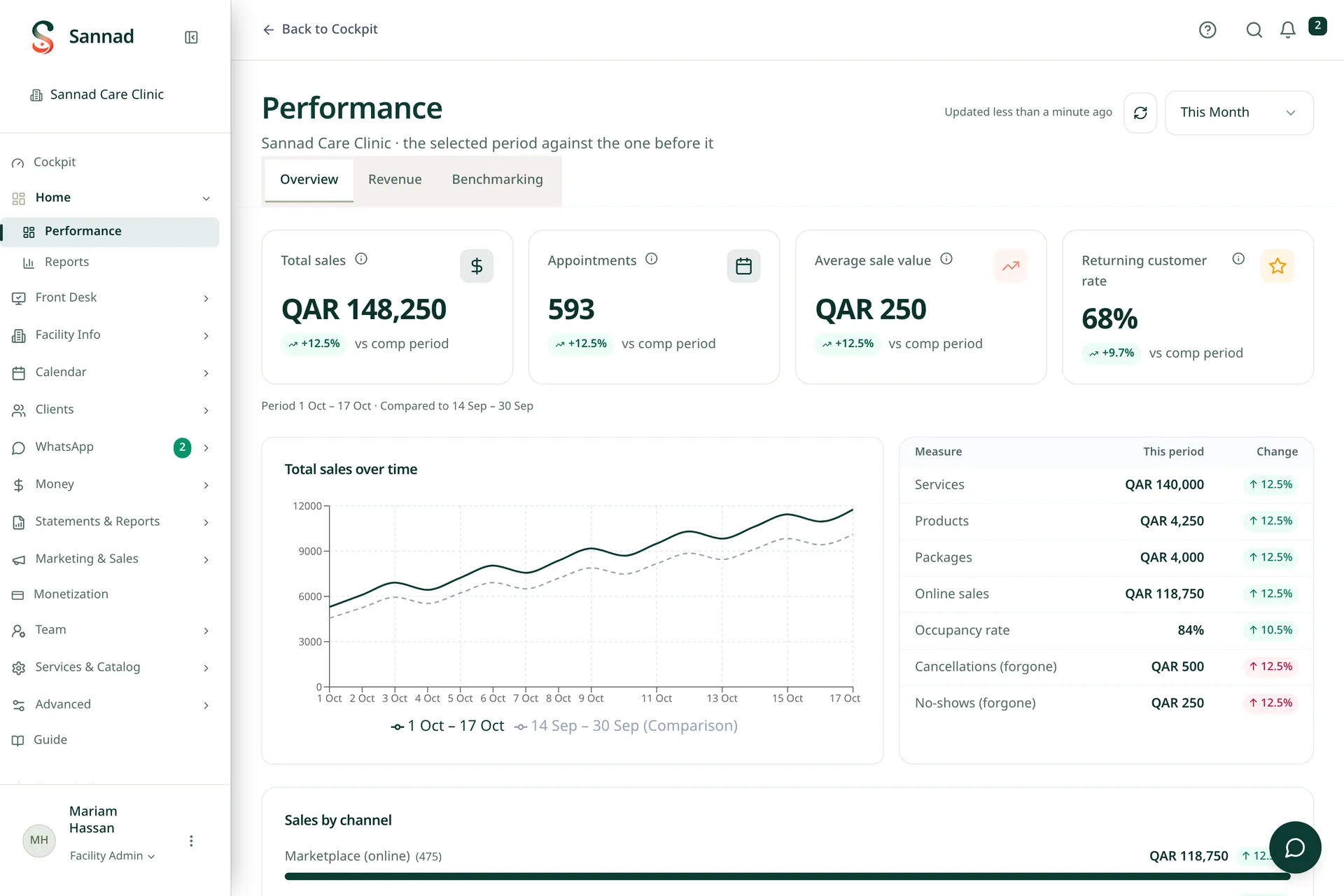The height and width of the screenshot is (896, 1344).
Task: Click the Appointments info icon
Action: tap(652, 259)
